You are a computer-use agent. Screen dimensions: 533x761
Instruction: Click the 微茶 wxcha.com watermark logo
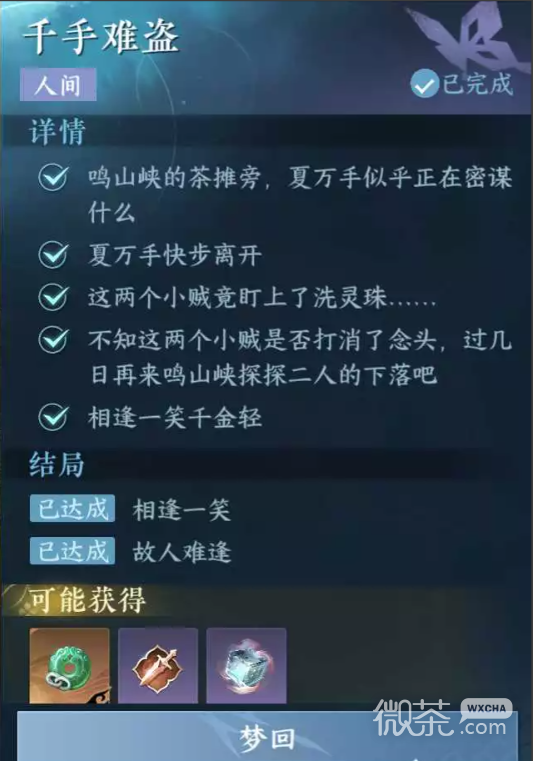point(444,718)
